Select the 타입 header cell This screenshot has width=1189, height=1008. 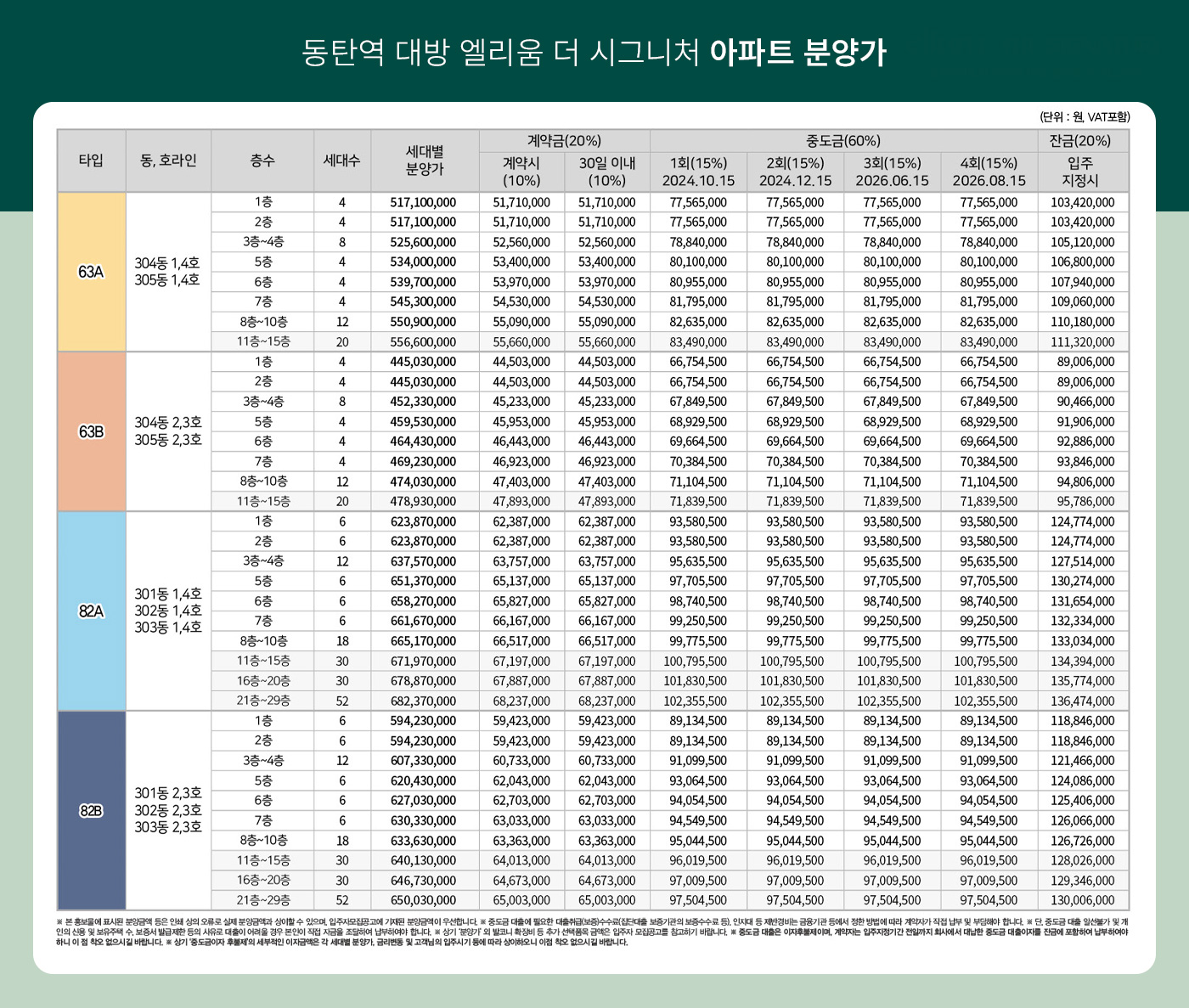click(x=90, y=160)
